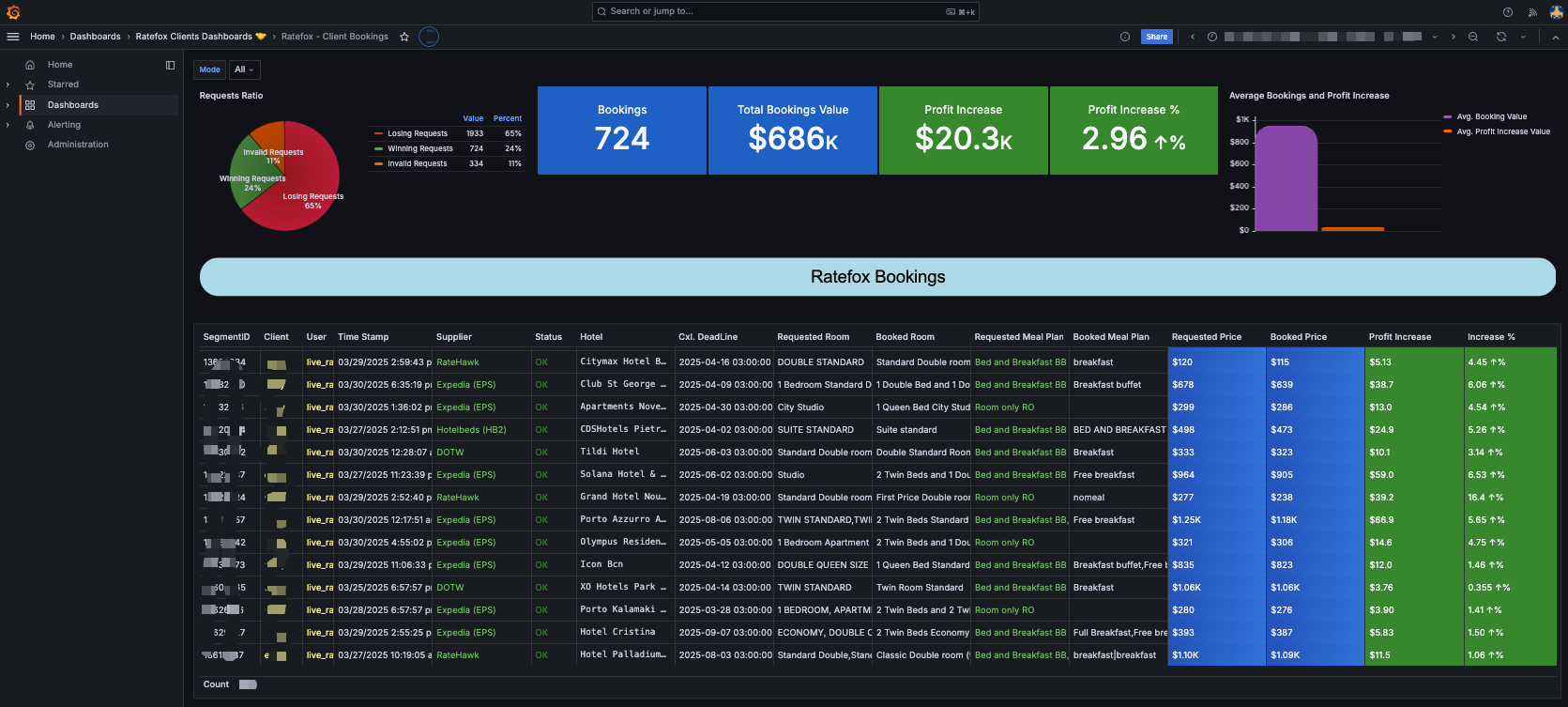Click the purple Avg. Booking Value swatch
Screen dimensions: 1568x707
coord(1448,116)
